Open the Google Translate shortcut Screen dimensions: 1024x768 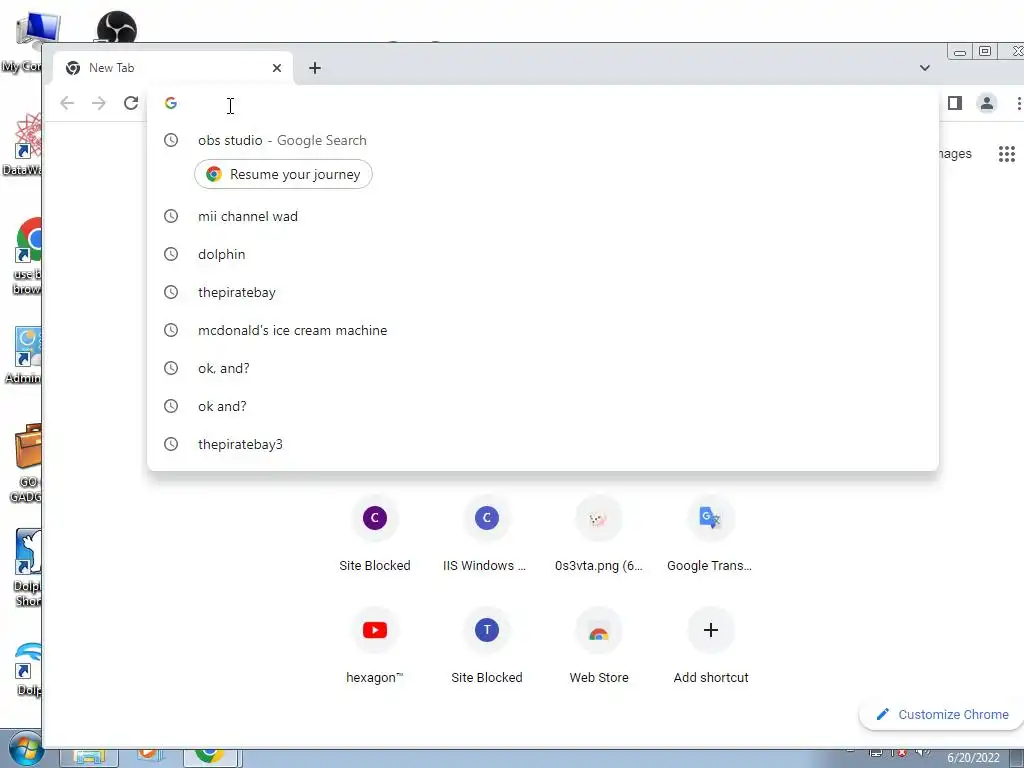coord(711,536)
